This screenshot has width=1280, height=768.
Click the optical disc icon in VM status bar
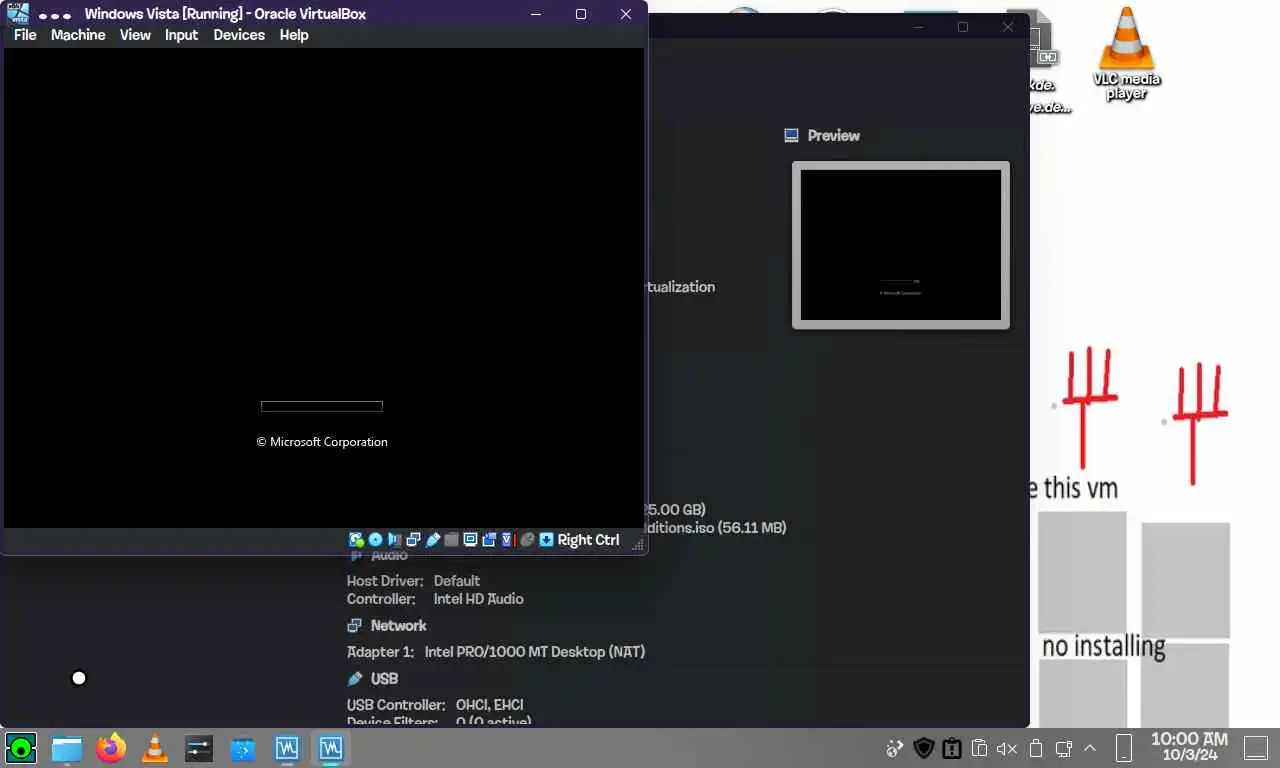coord(375,540)
